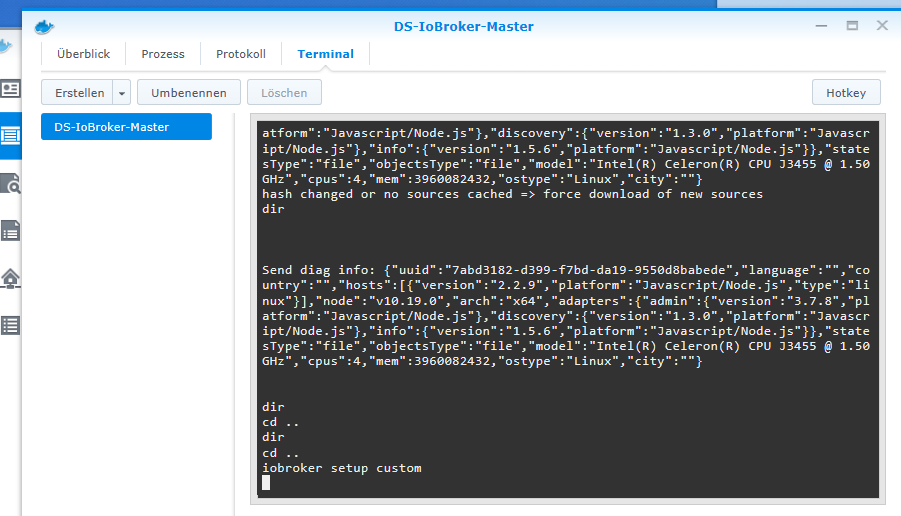Click the Docker whale icon in title bar

pos(44,26)
